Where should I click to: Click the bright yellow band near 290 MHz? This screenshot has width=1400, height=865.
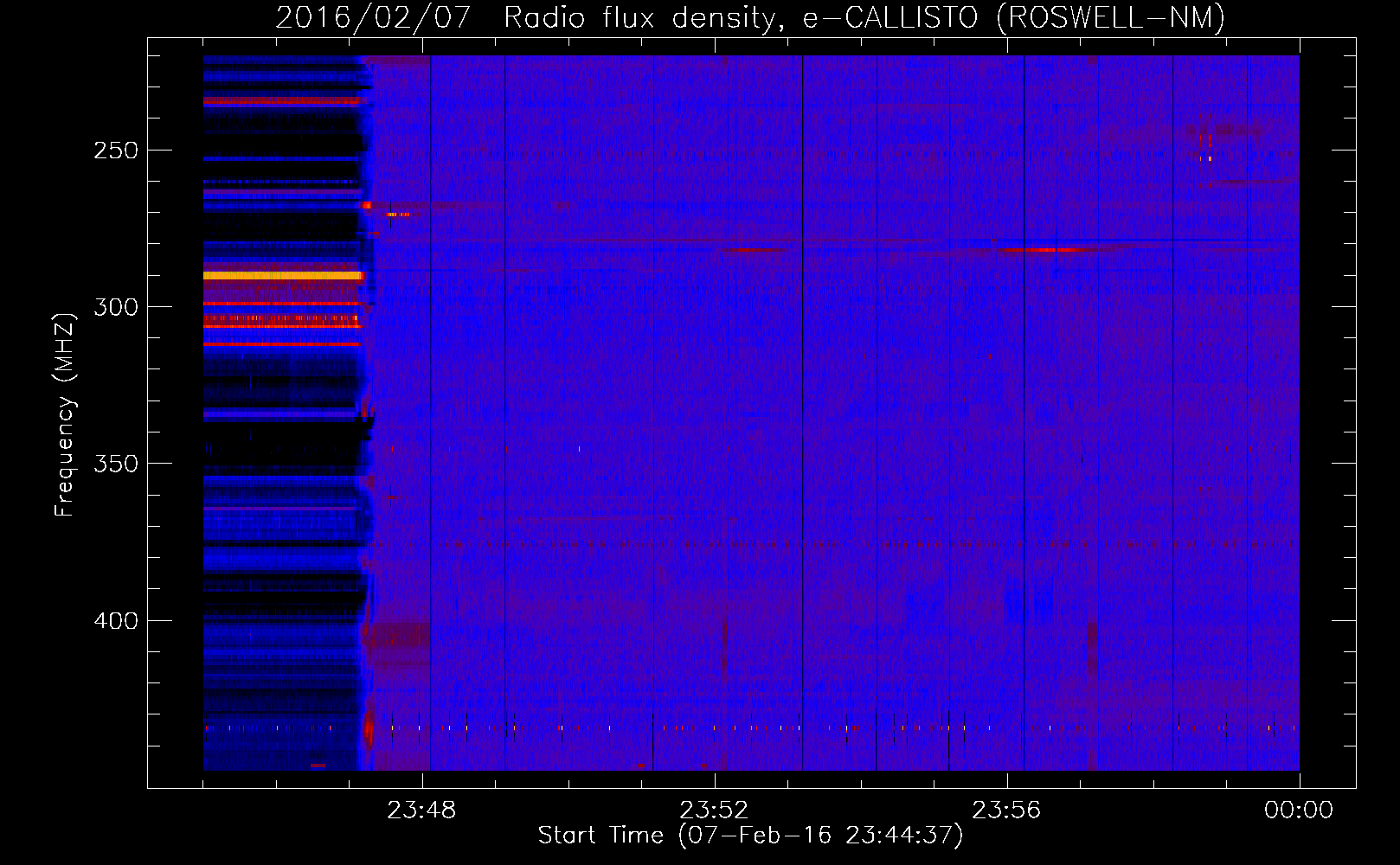pos(283,276)
